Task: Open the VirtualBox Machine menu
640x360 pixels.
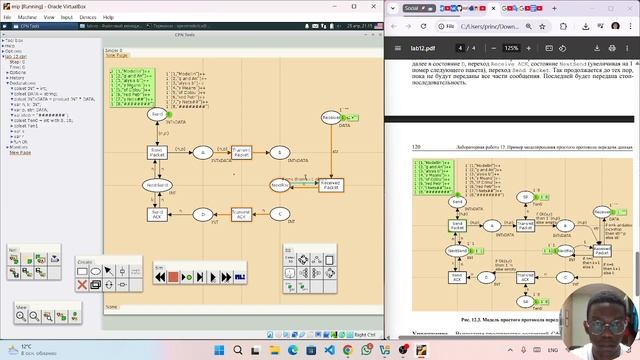Action: (x=27, y=17)
